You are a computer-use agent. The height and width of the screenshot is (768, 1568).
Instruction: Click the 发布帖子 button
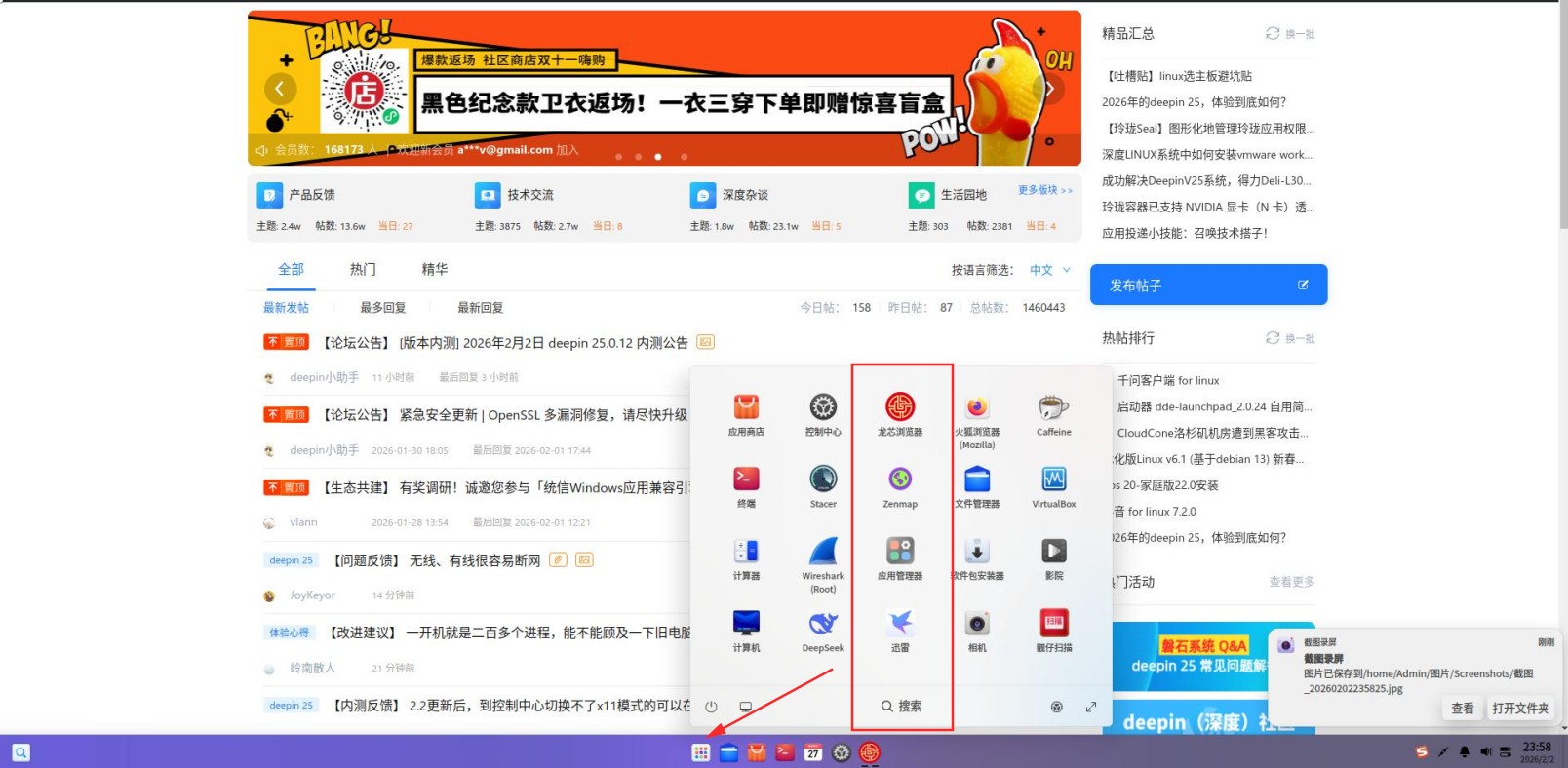[x=1208, y=286]
